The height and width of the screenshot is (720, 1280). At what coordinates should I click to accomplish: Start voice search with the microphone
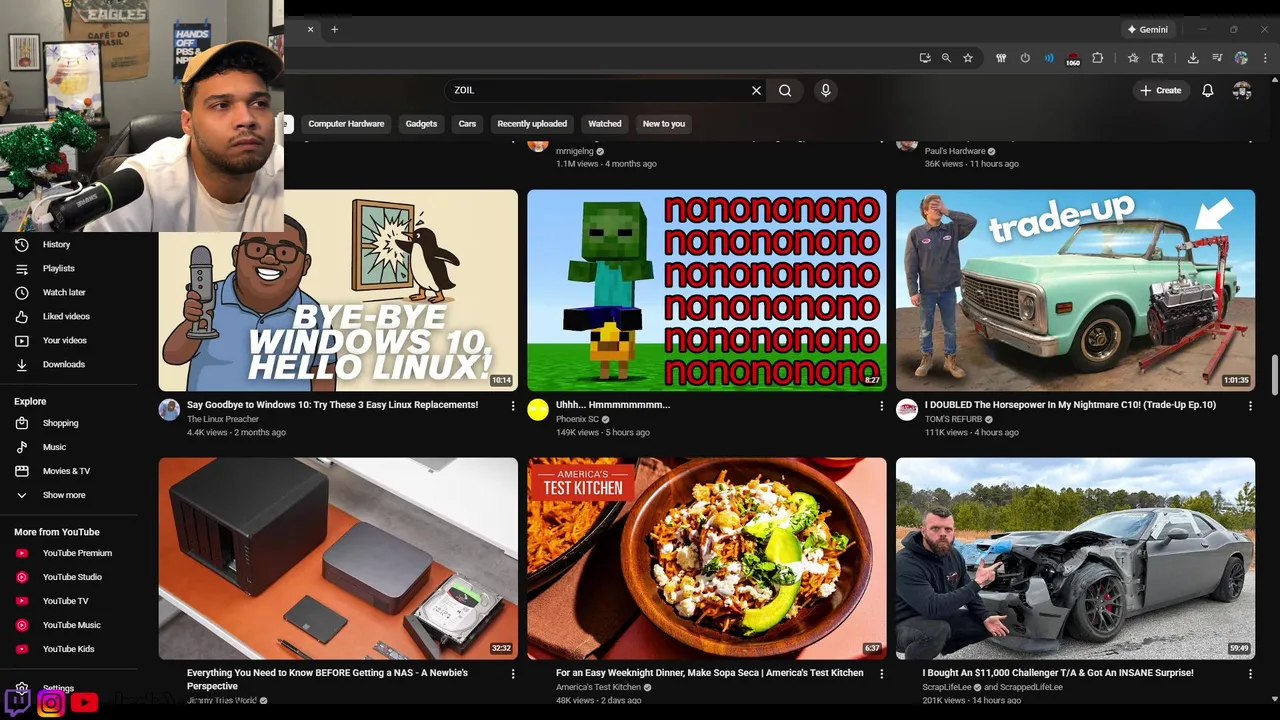[825, 90]
